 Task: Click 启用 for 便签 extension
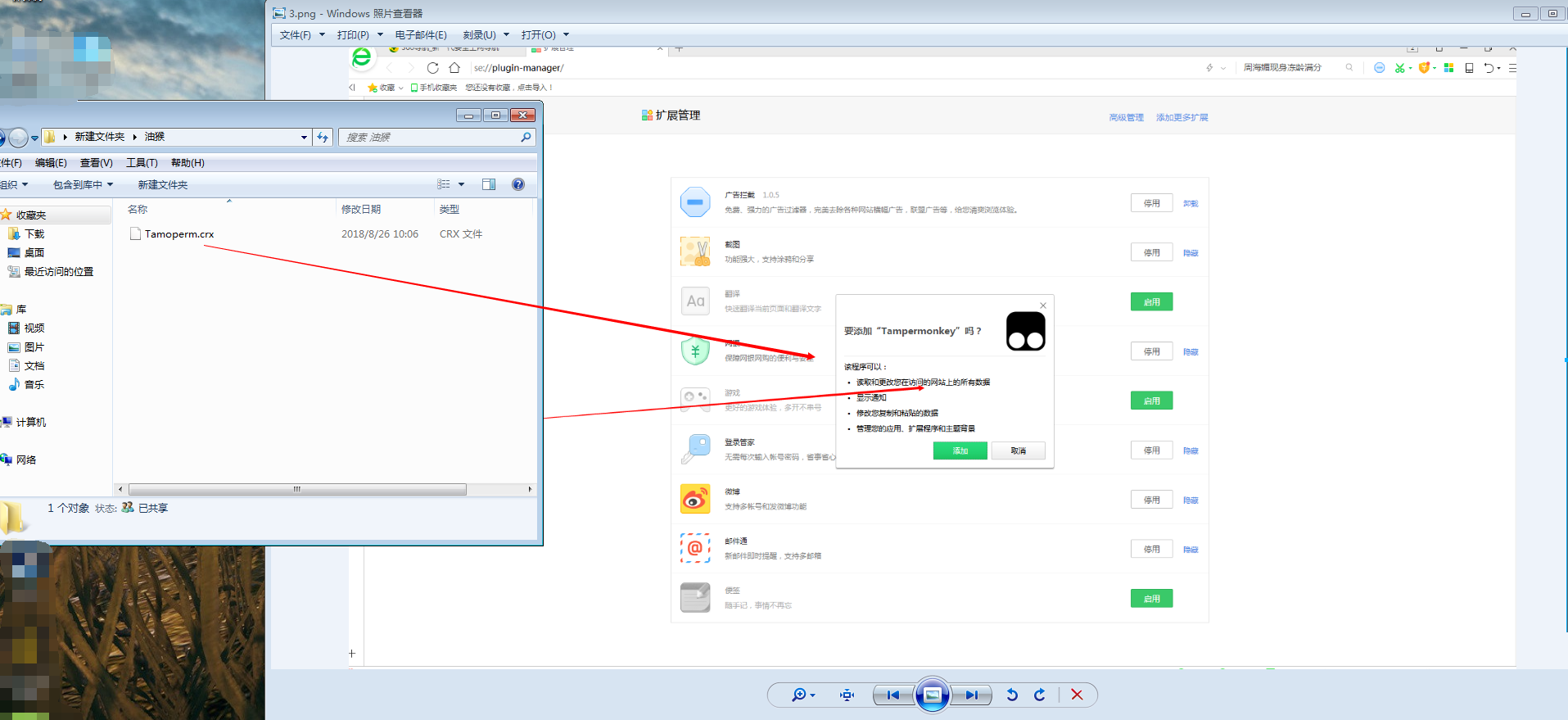click(1152, 599)
